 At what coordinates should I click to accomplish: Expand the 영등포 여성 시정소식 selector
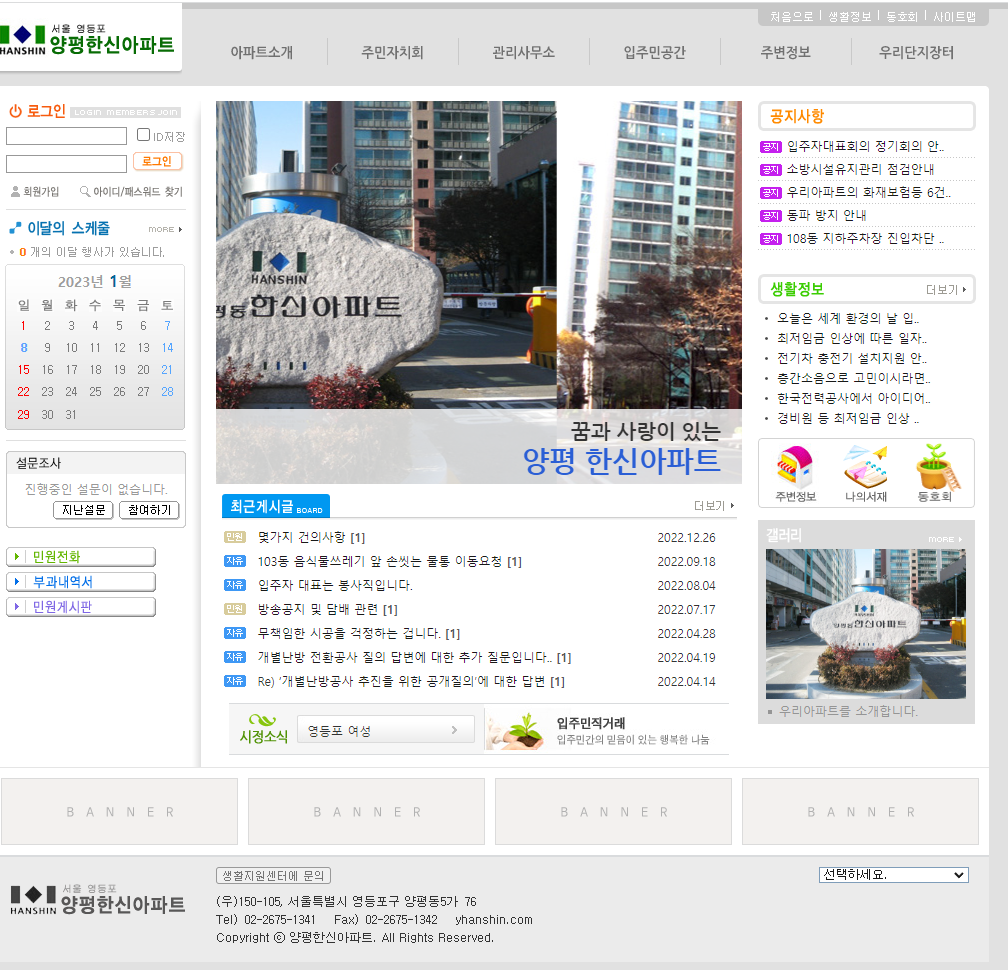386,730
